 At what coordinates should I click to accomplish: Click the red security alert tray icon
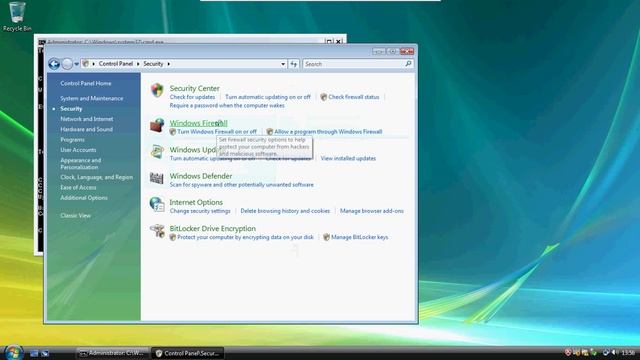click(x=568, y=352)
